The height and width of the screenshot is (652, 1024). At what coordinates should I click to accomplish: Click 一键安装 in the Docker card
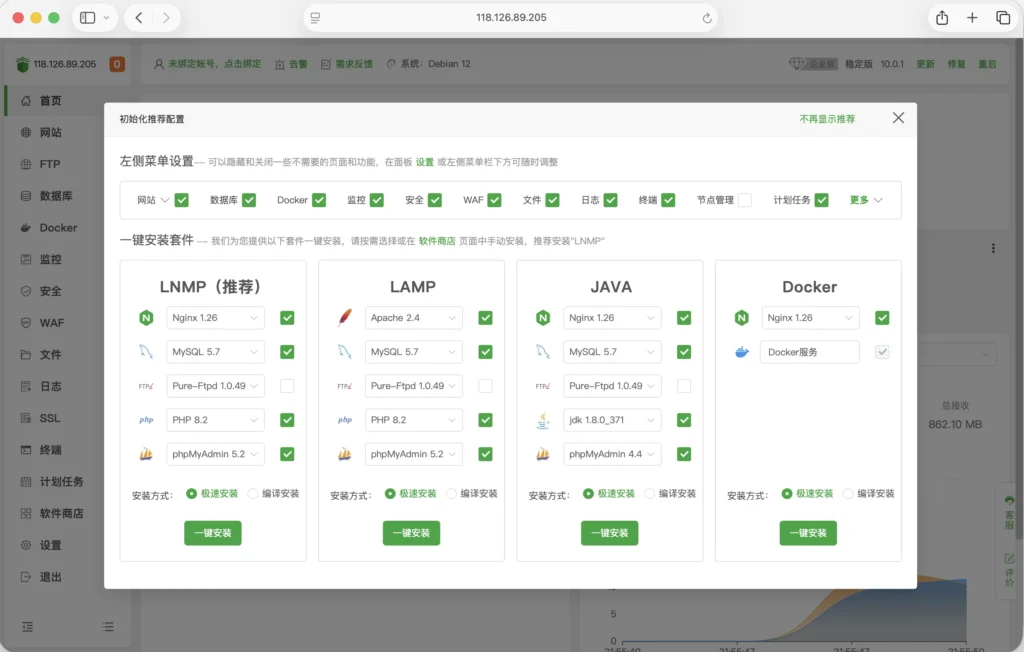click(x=808, y=533)
